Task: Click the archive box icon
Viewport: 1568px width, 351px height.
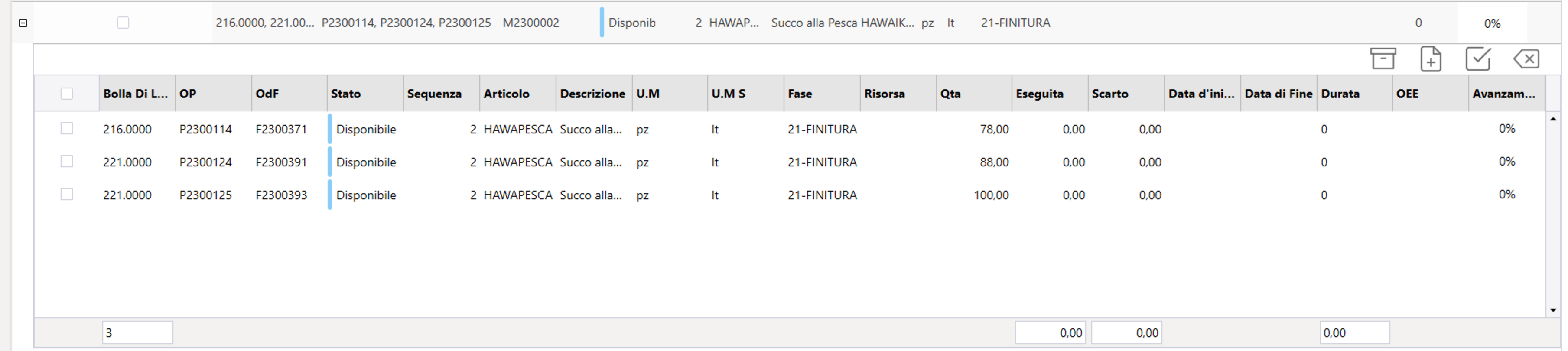Action: pos(1383,58)
